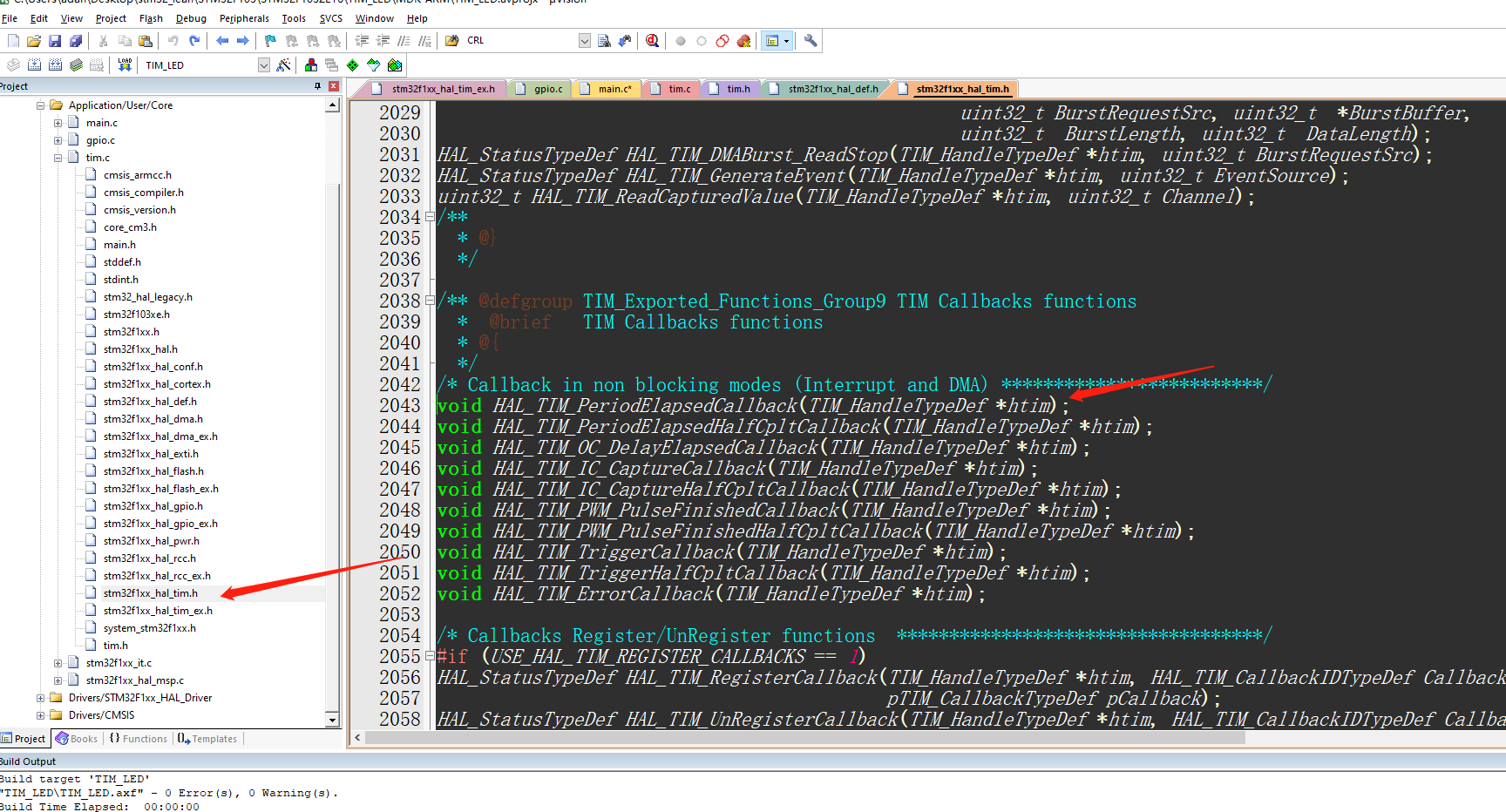Launch Pack Installer from the toolbar
The image size is (1506, 812).
(x=395, y=65)
